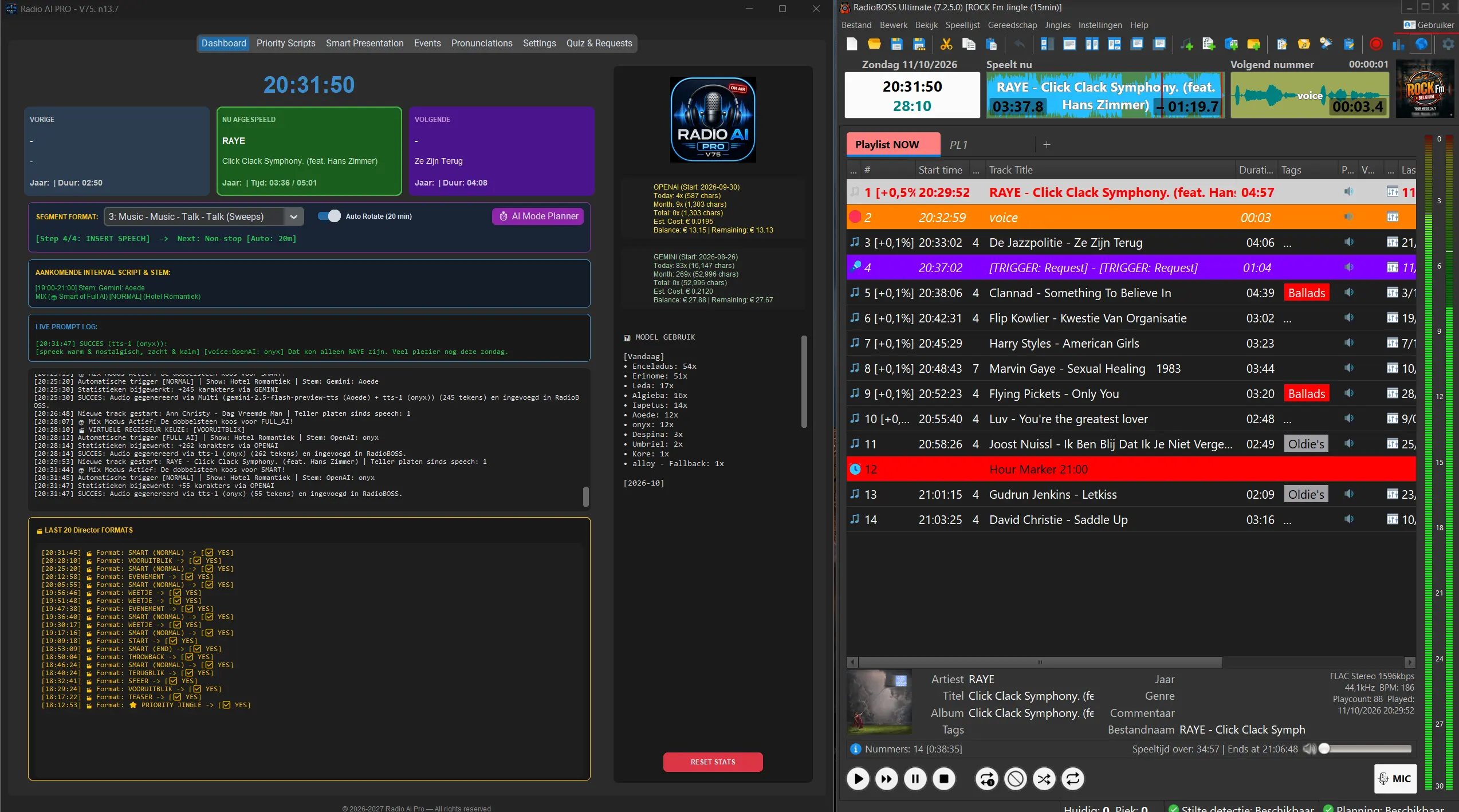Image resolution: width=1459 pixels, height=812 pixels.
Task: Click speaker icon on Harry Styles row
Action: (1349, 343)
